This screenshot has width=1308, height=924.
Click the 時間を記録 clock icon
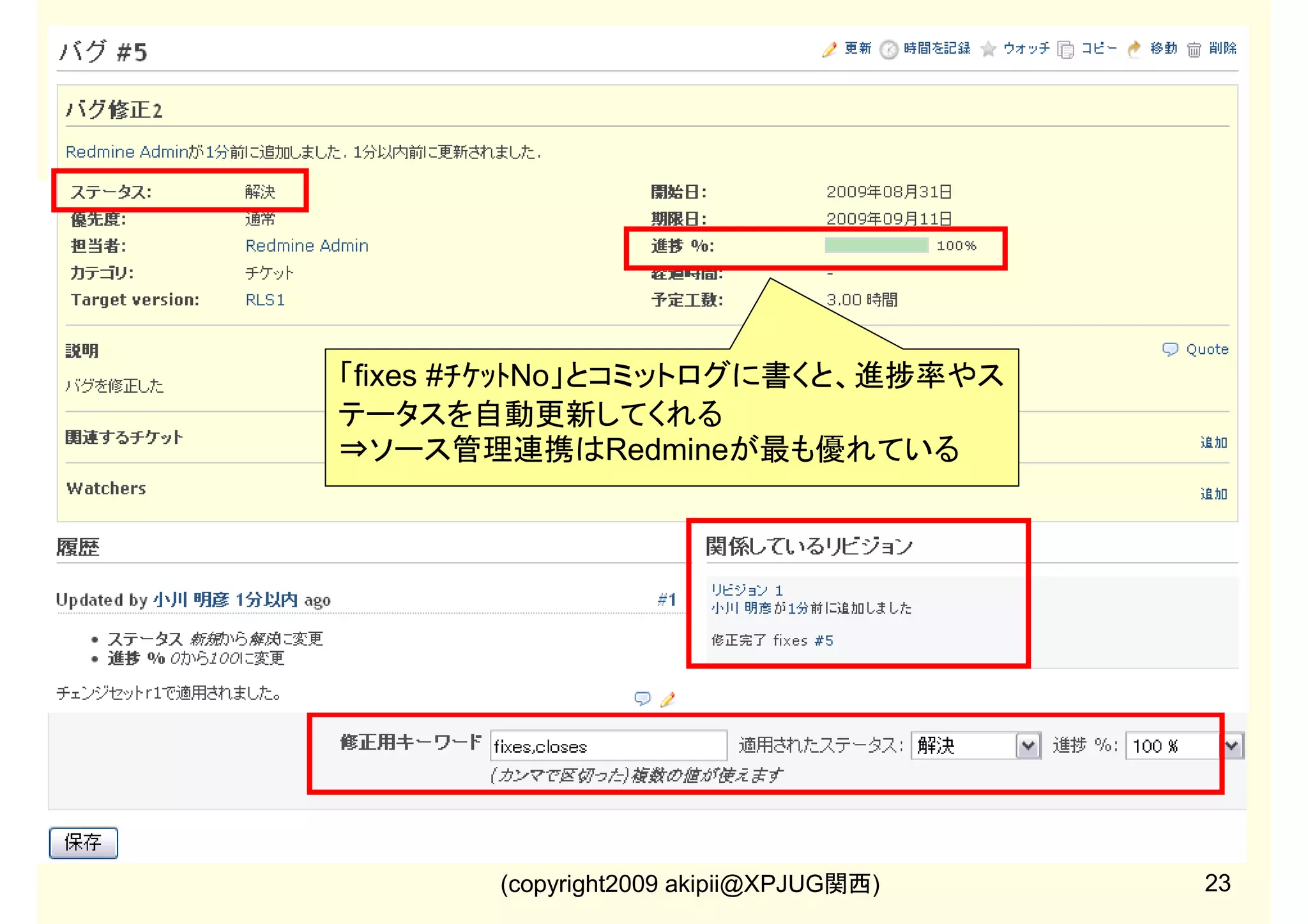[x=889, y=49]
